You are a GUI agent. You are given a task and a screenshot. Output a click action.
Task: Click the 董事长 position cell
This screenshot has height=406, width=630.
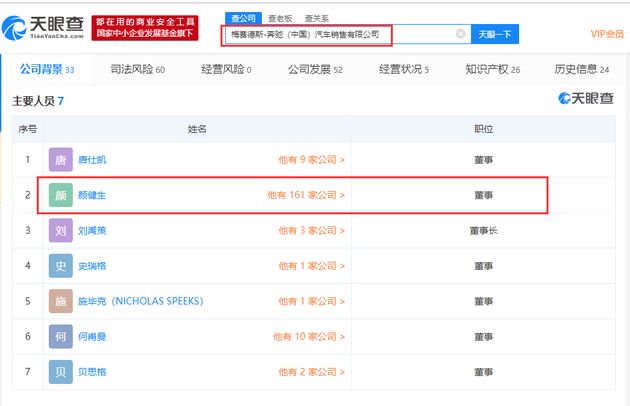[x=483, y=230]
